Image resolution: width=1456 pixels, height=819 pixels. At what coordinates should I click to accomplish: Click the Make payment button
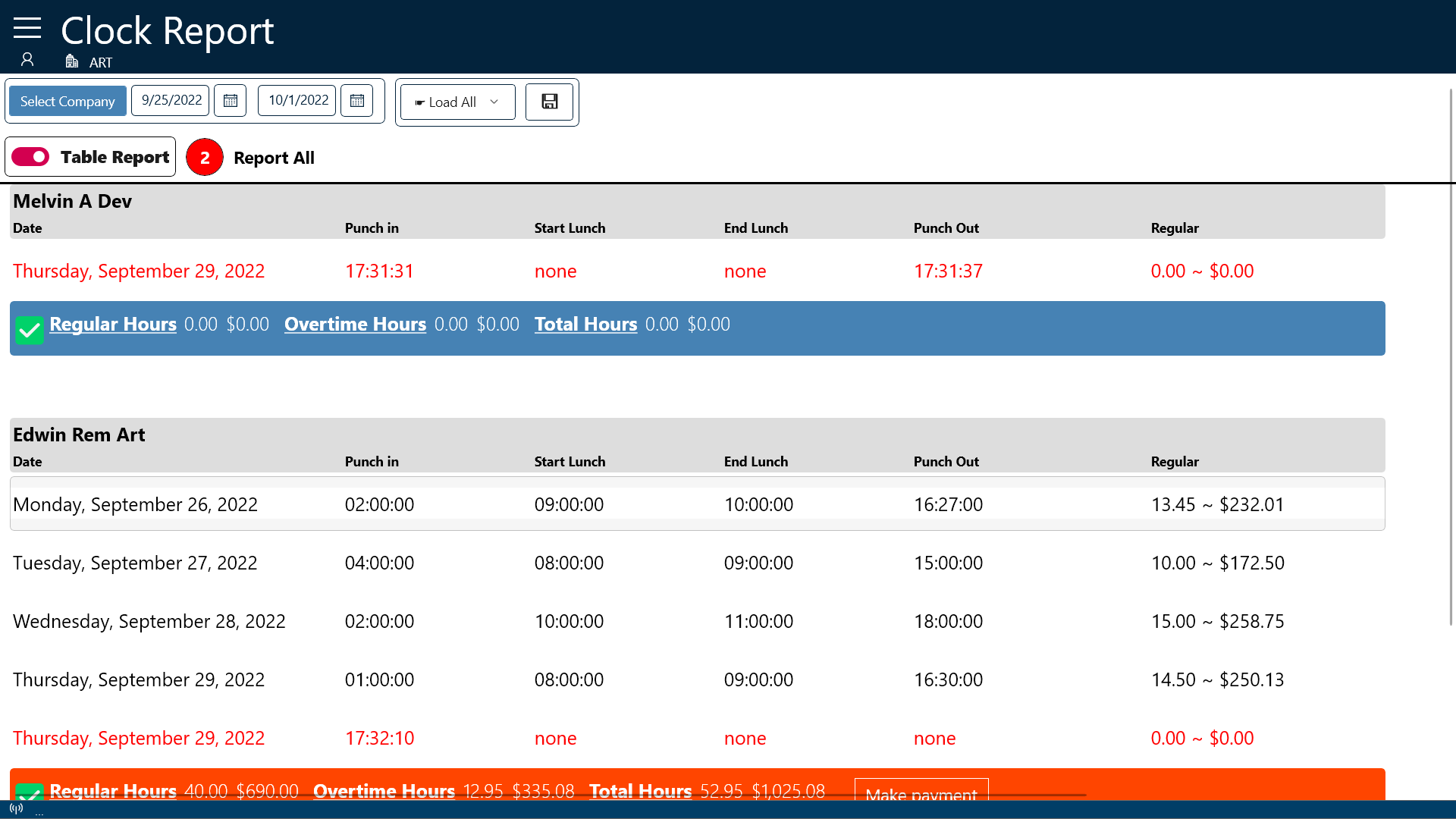pos(921,790)
